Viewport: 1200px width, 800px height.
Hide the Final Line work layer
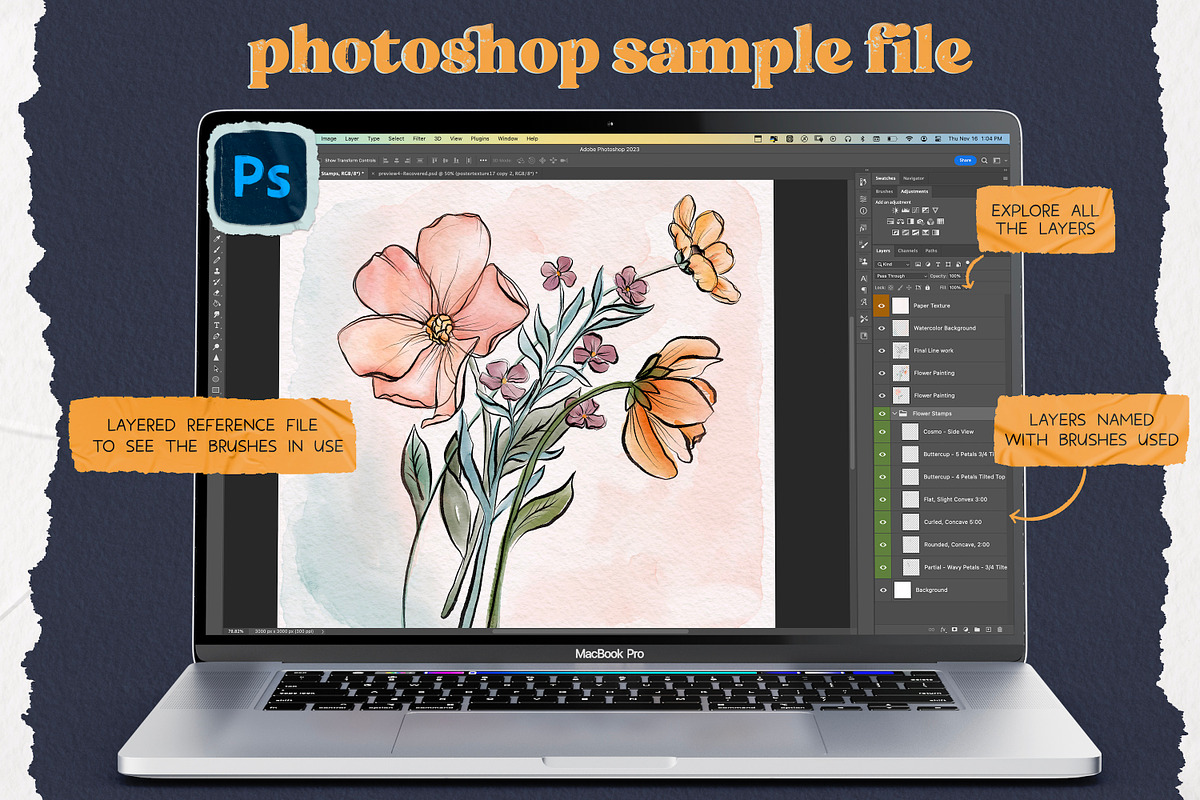[x=882, y=350]
